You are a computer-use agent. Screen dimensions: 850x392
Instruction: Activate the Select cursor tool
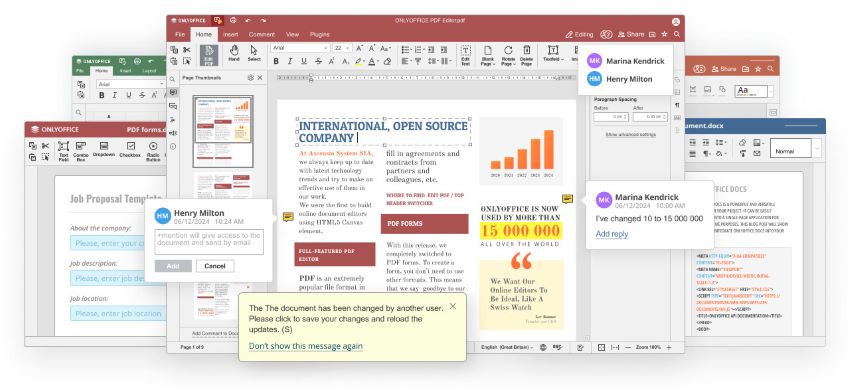(254, 53)
